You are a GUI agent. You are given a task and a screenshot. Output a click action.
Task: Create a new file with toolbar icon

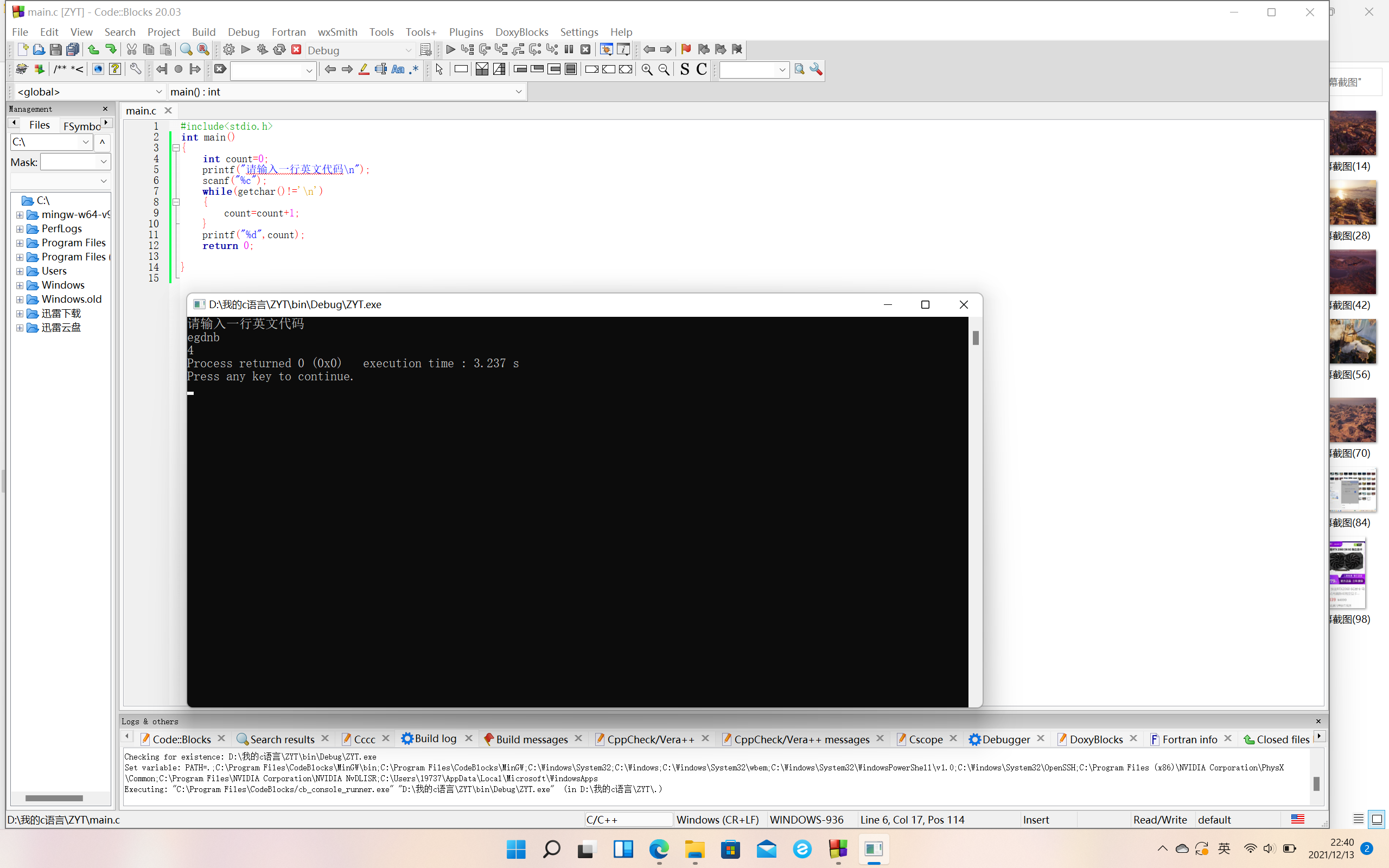22,49
